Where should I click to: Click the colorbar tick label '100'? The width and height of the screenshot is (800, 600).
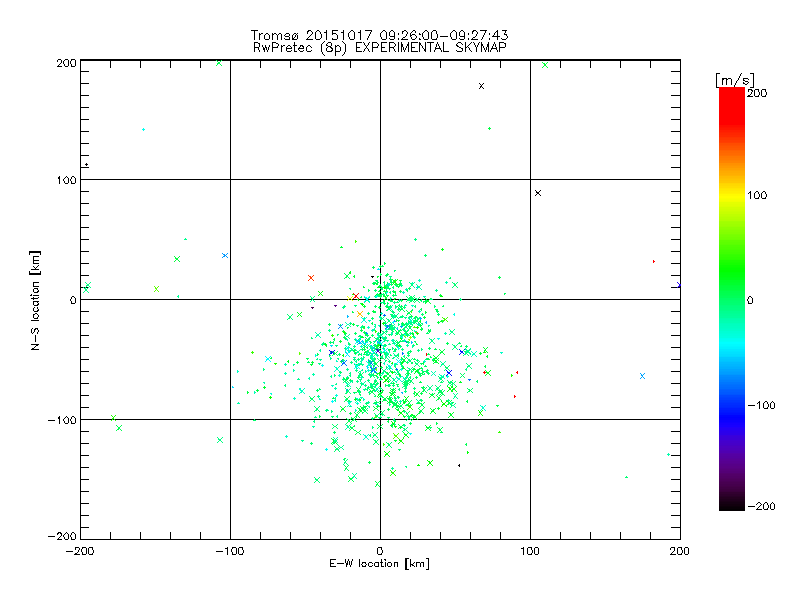pyautogui.click(x=757, y=195)
